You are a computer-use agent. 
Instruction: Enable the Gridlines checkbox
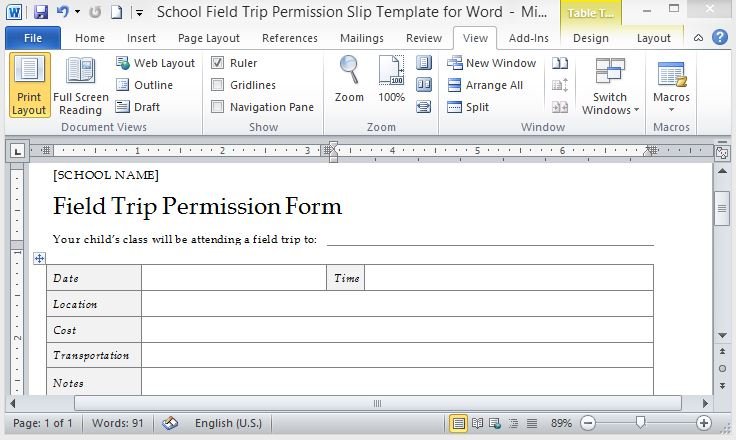(218, 85)
